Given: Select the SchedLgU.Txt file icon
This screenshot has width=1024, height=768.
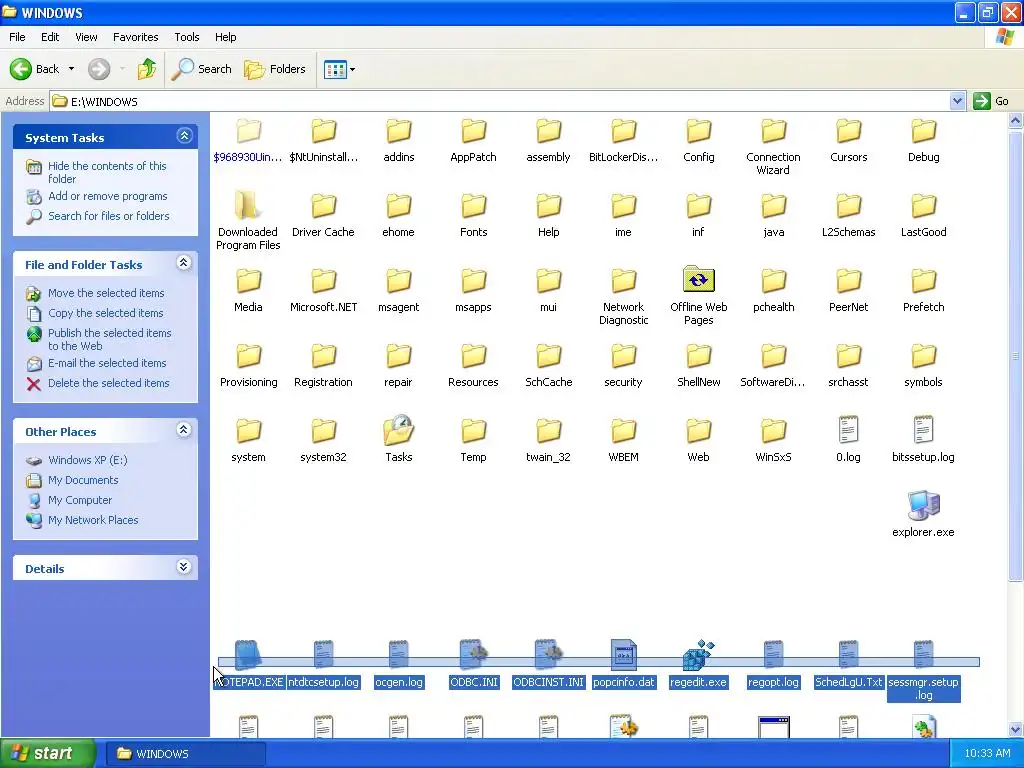Looking at the screenshot, I should pos(848,655).
